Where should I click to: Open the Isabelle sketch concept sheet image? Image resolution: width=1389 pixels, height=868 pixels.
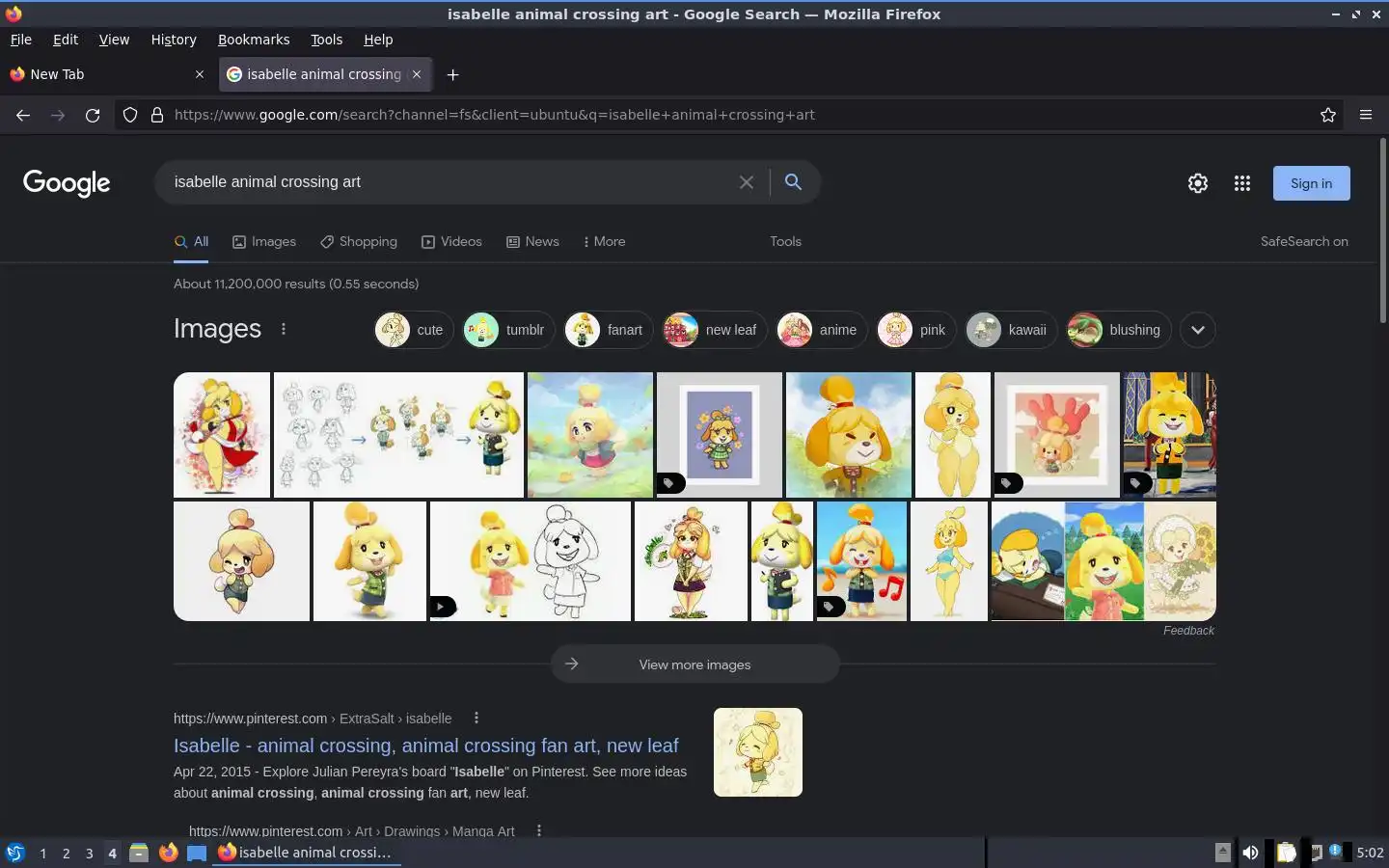(398, 435)
